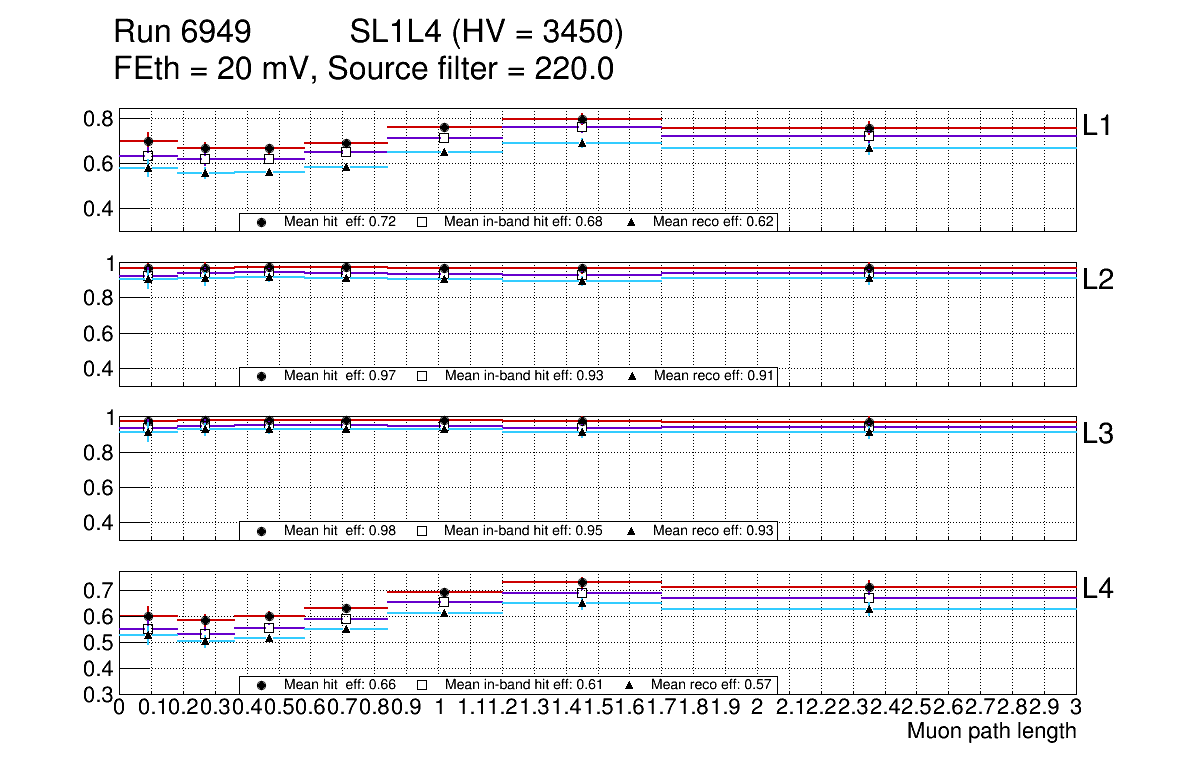The image size is (1196, 772).
Task: Click the open square marker in L4 legend
Action: click(x=422, y=685)
